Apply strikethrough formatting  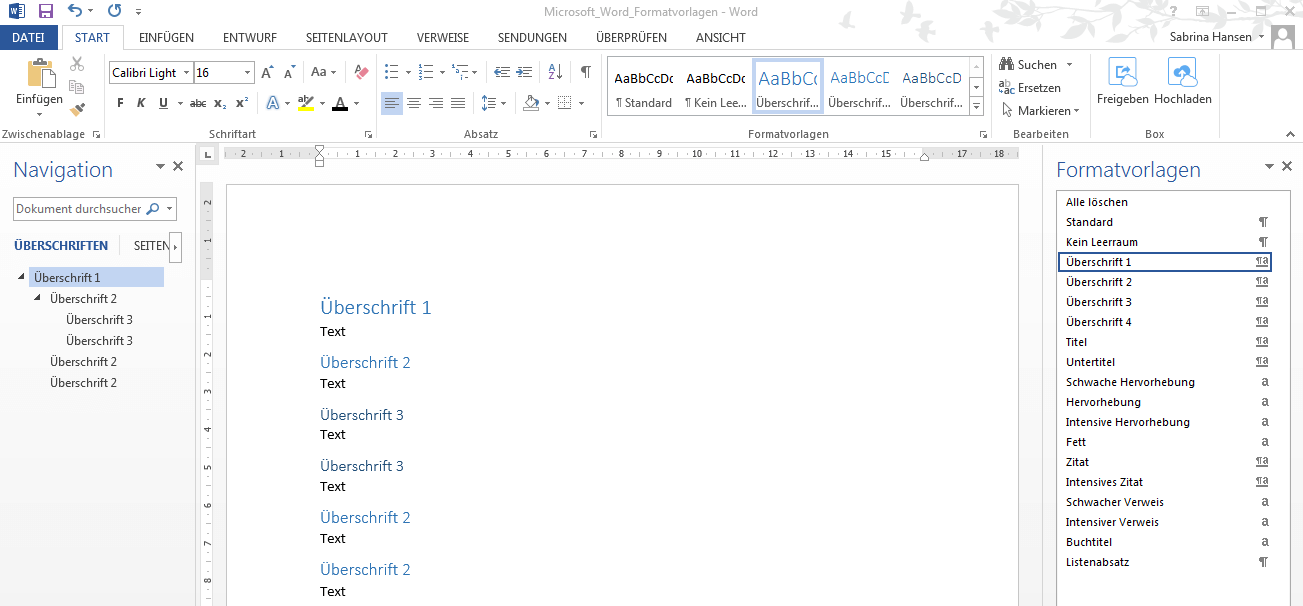(198, 103)
